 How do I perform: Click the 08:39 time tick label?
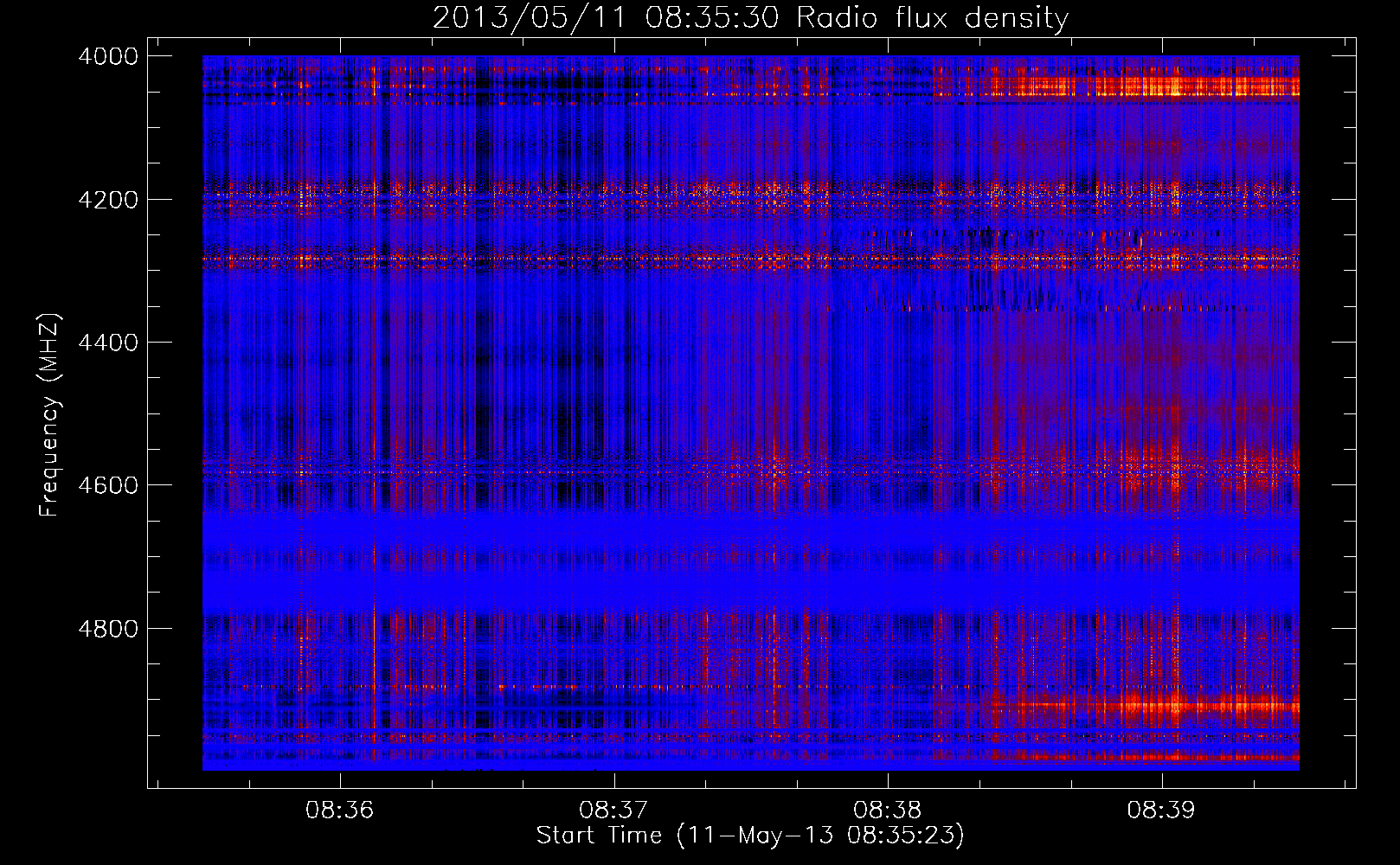pos(1161,810)
